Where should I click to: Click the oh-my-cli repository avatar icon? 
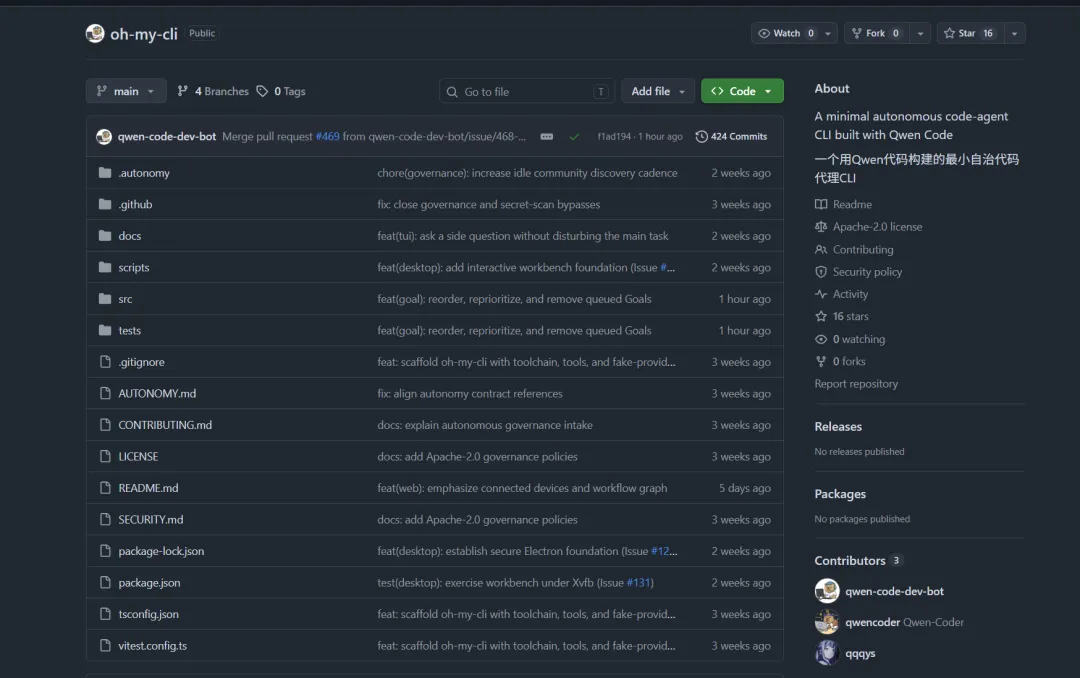point(95,33)
